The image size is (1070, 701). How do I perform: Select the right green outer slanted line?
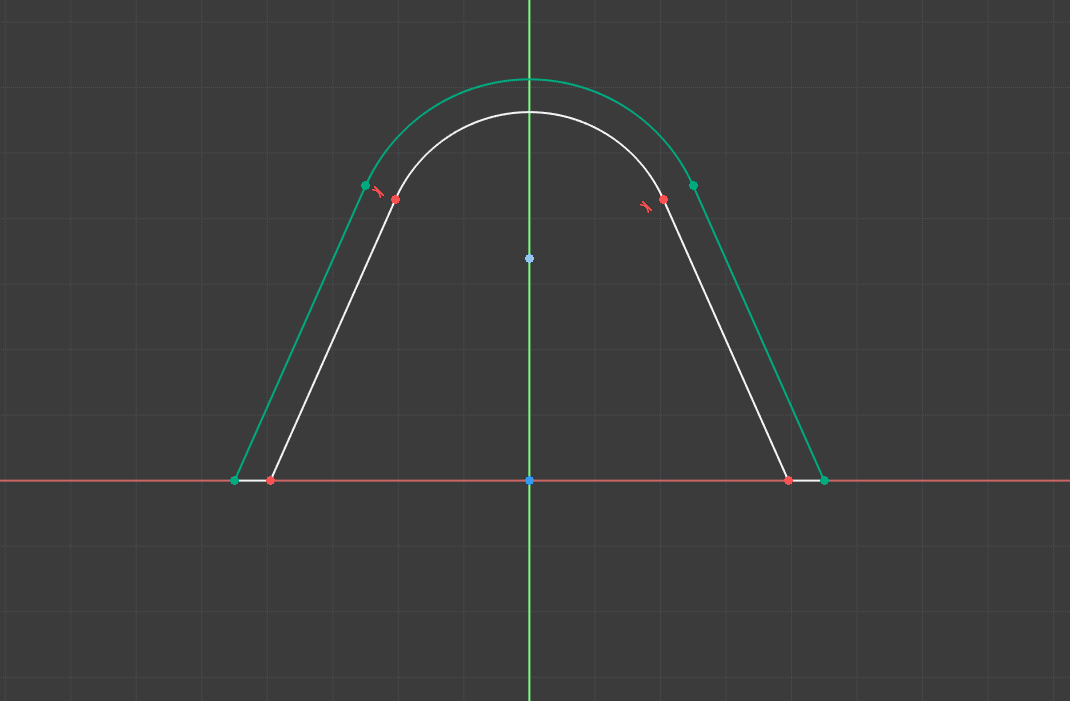point(758,333)
